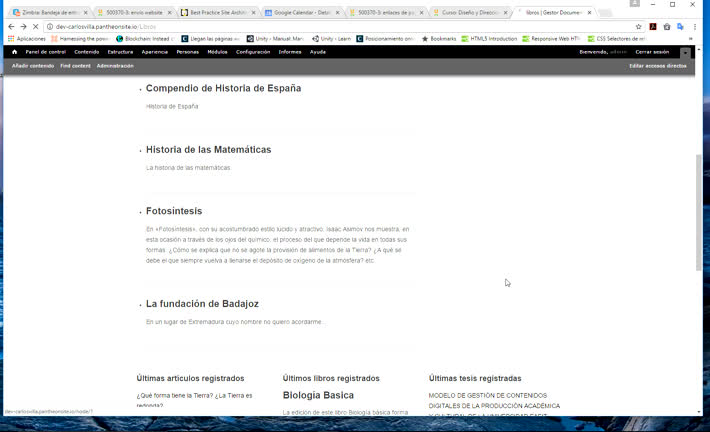Open the Fotosíntesis book title

point(174,211)
